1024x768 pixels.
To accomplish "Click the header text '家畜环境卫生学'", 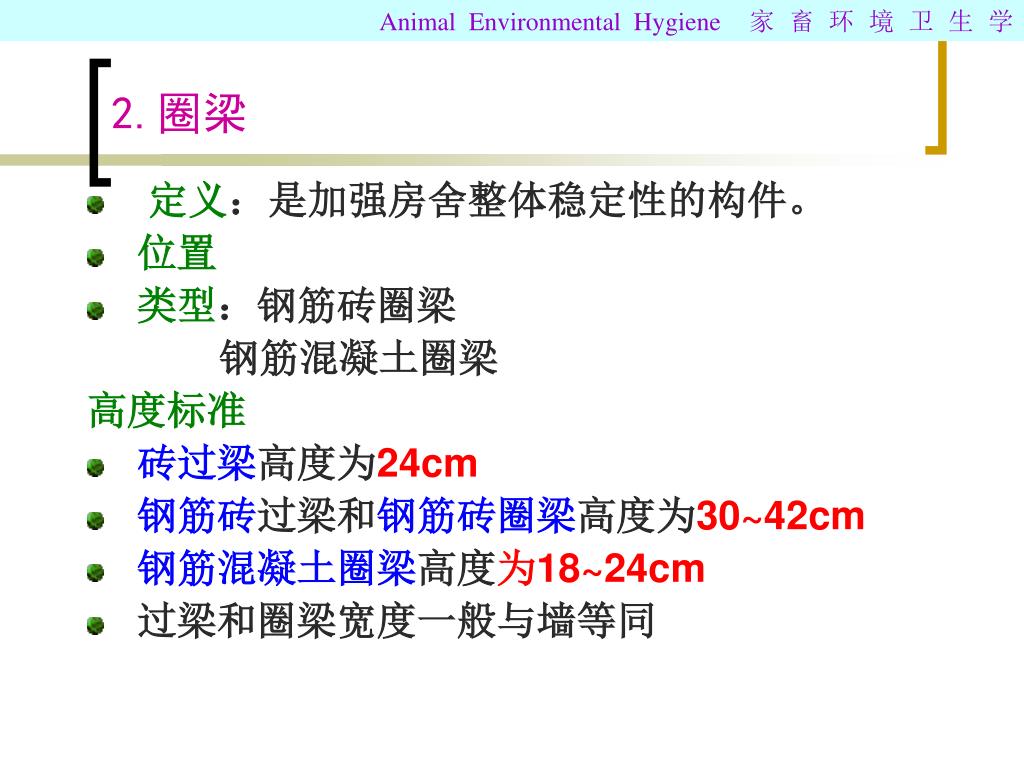I will click(x=881, y=22).
